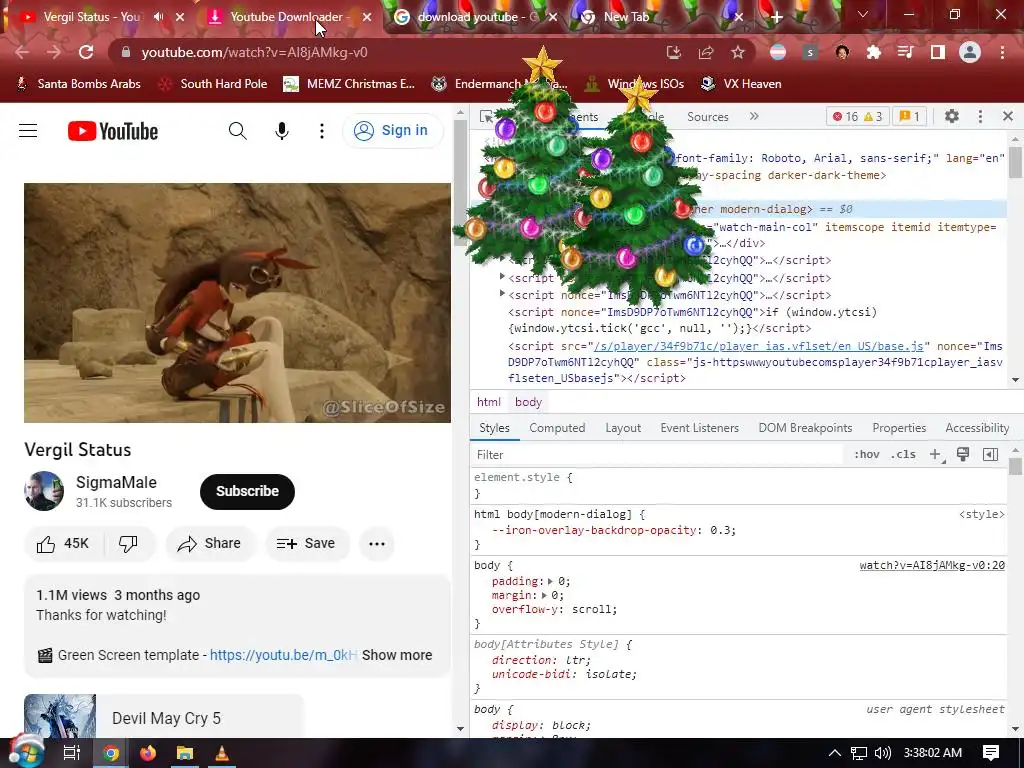Screen dimensions: 1024x768
Task: Open YouTube search with magnifier icon
Action: click(x=238, y=131)
